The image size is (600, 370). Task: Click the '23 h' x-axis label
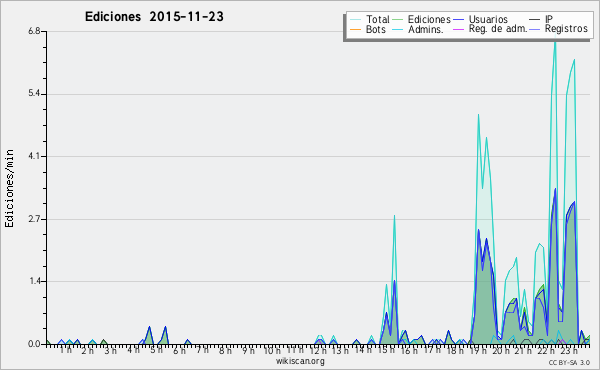568,350
